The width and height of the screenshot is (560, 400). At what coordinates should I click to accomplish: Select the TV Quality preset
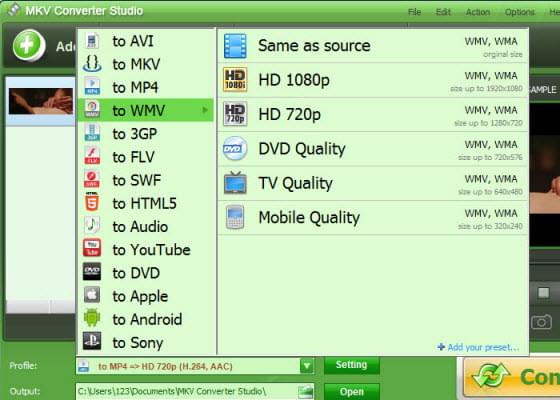(x=373, y=183)
